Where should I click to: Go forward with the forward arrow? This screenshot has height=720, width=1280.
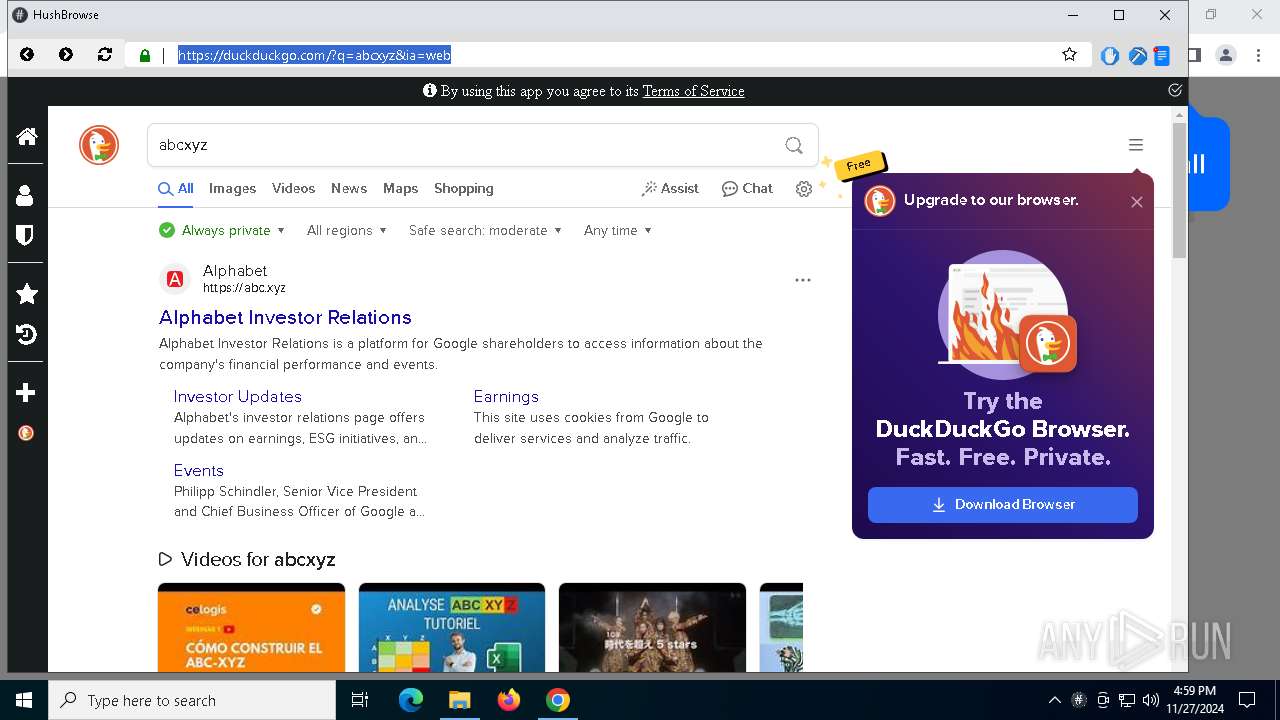point(66,55)
